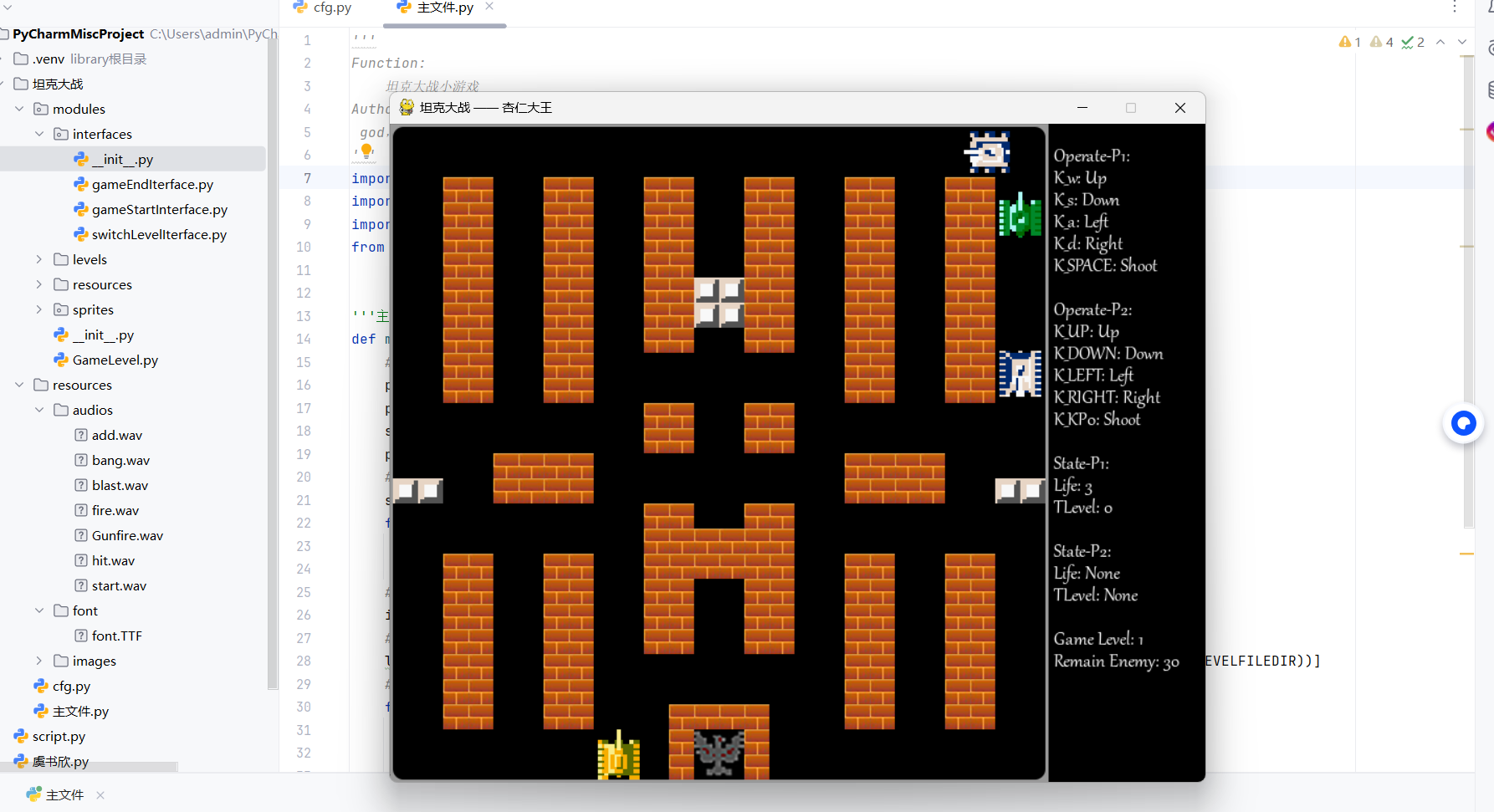
Task: Collapse the audios folder
Action: (x=39, y=410)
